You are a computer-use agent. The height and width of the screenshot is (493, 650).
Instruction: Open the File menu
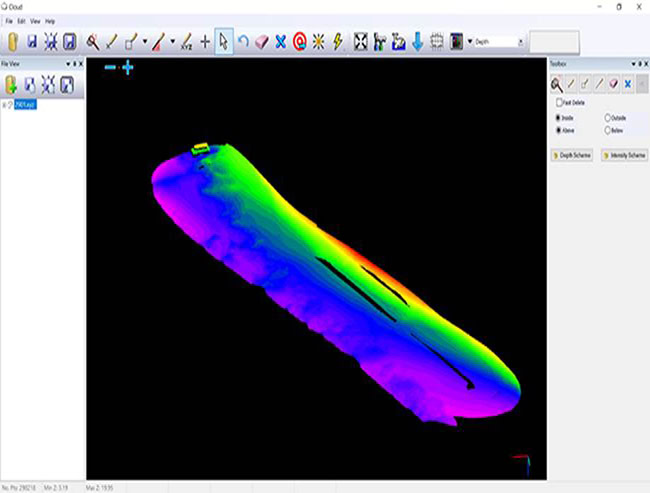click(x=9, y=21)
